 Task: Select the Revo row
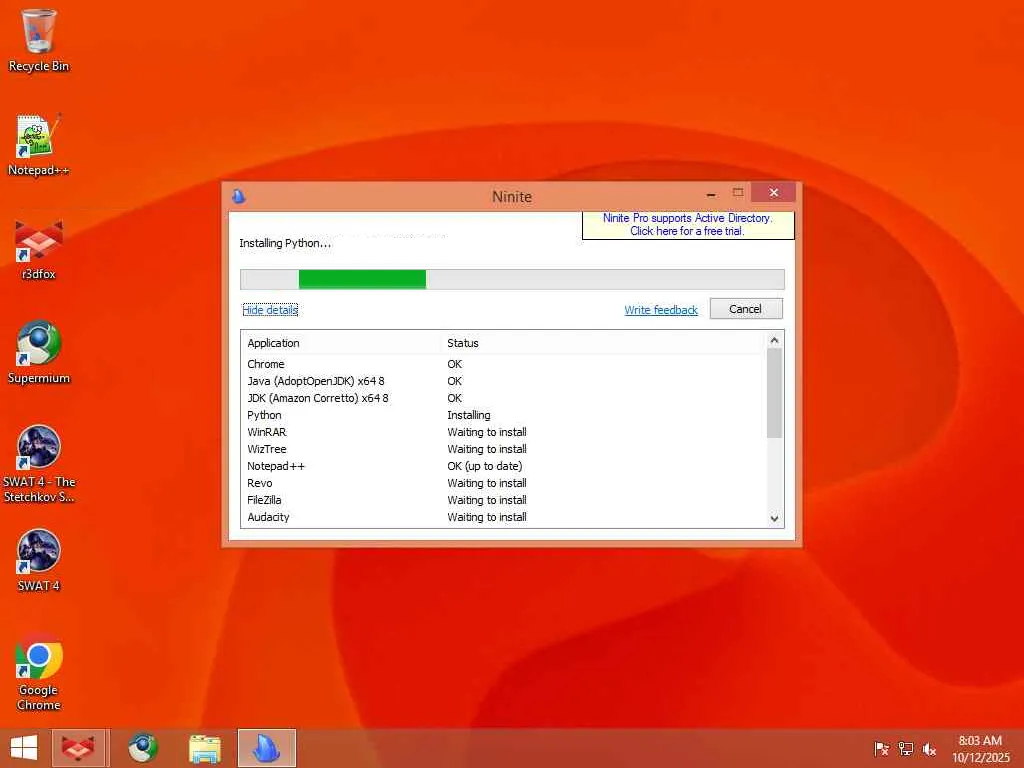tap(503, 483)
